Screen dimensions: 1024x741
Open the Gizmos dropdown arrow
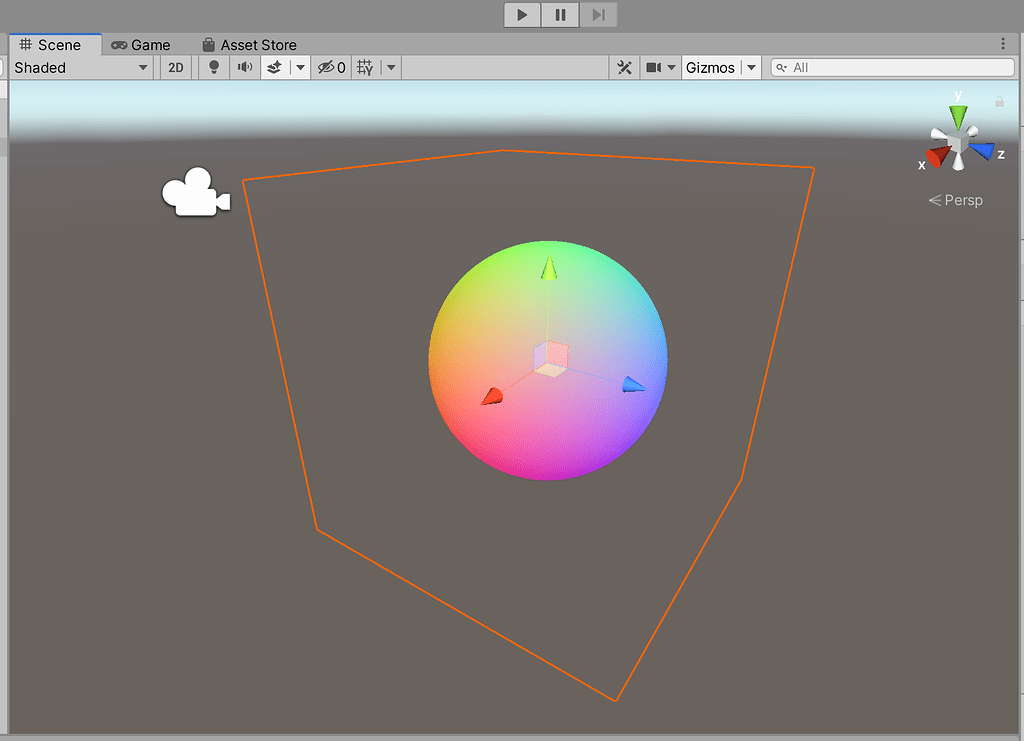750,67
